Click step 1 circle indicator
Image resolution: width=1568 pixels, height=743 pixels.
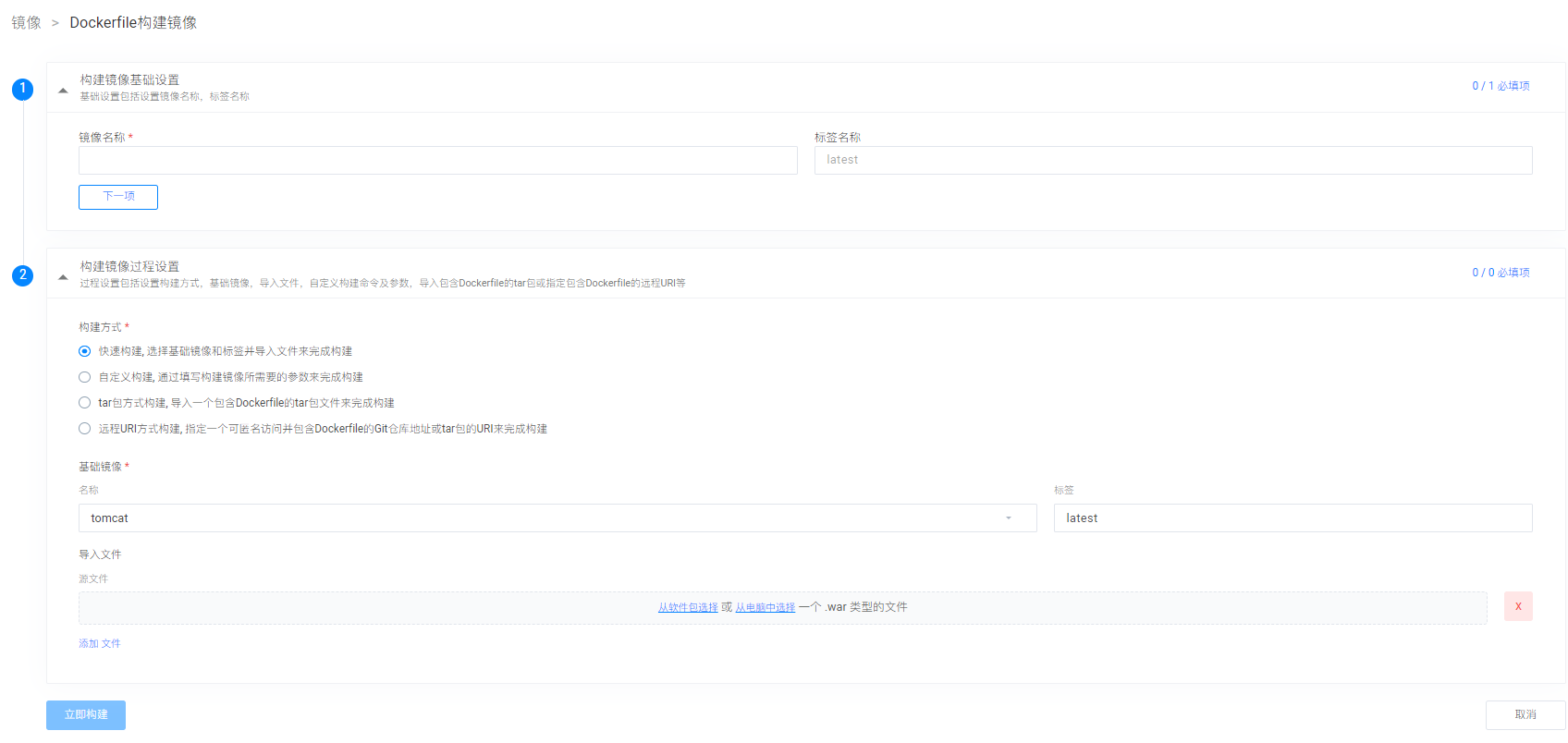[22, 89]
